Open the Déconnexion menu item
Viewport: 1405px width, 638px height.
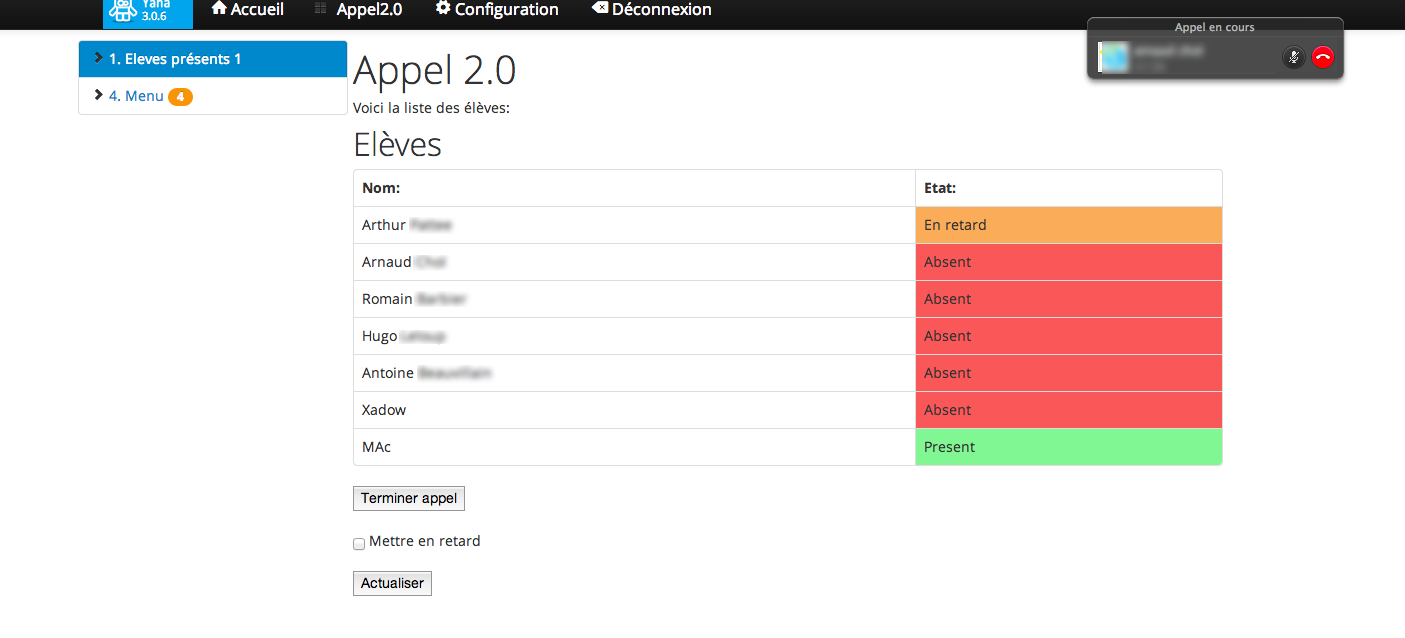pyautogui.click(x=661, y=10)
